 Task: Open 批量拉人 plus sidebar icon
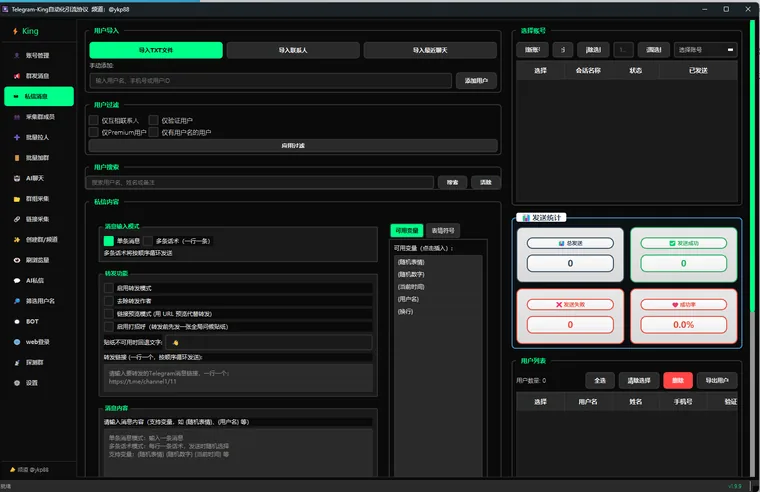[17, 137]
